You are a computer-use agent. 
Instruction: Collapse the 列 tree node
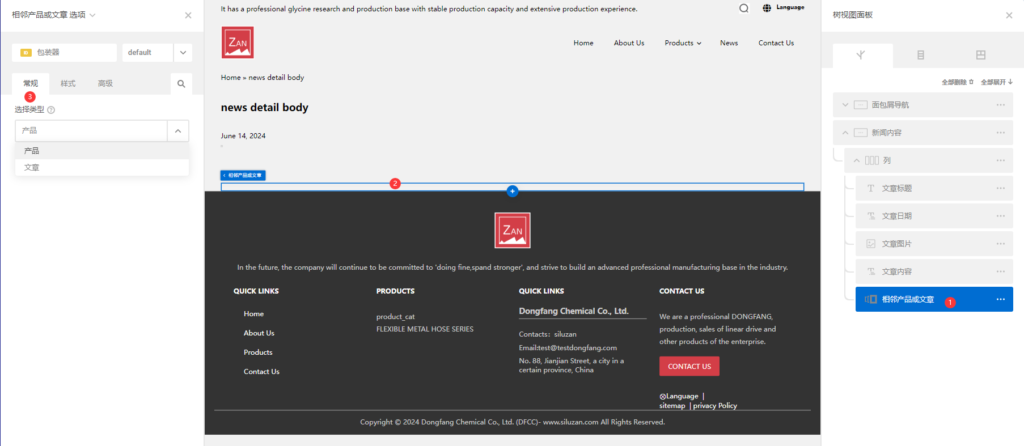point(856,160)
